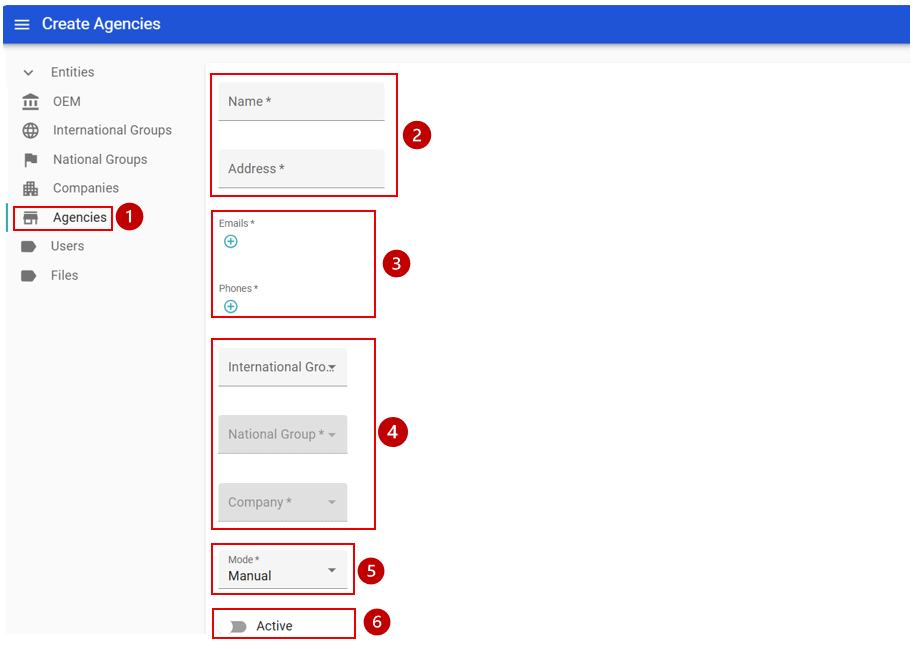The width and height of the screenshot is (913, 649).
Task: Click the OEM bank building icon
Action: 31,102
